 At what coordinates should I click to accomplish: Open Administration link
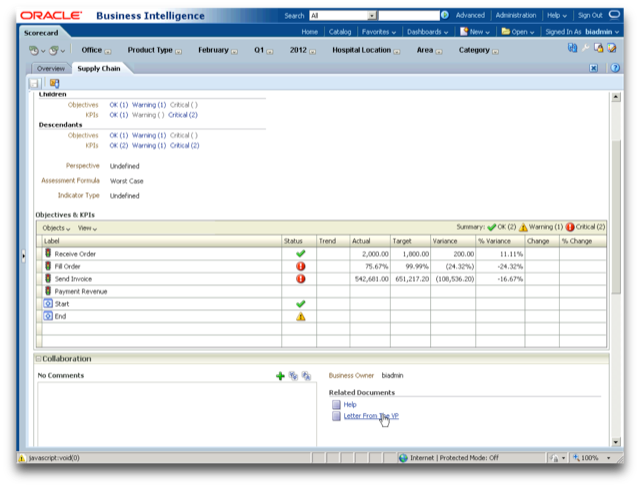pos(516,16)
